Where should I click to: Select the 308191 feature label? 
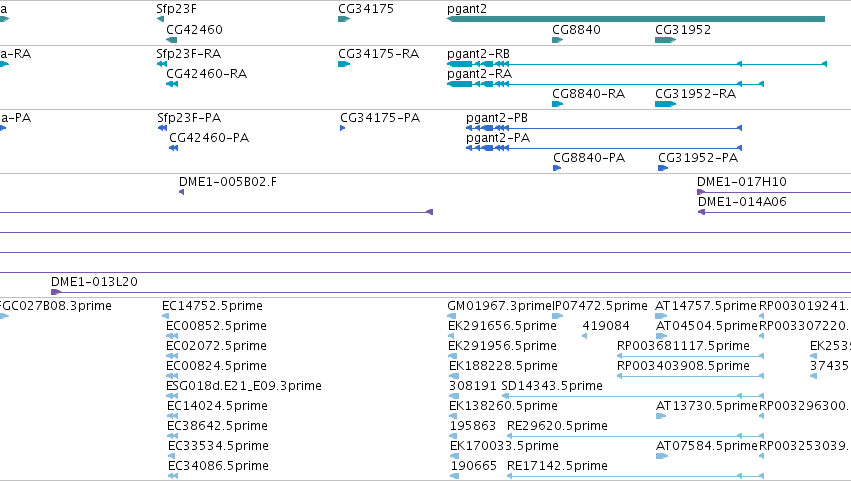click(x=473, y=385)
